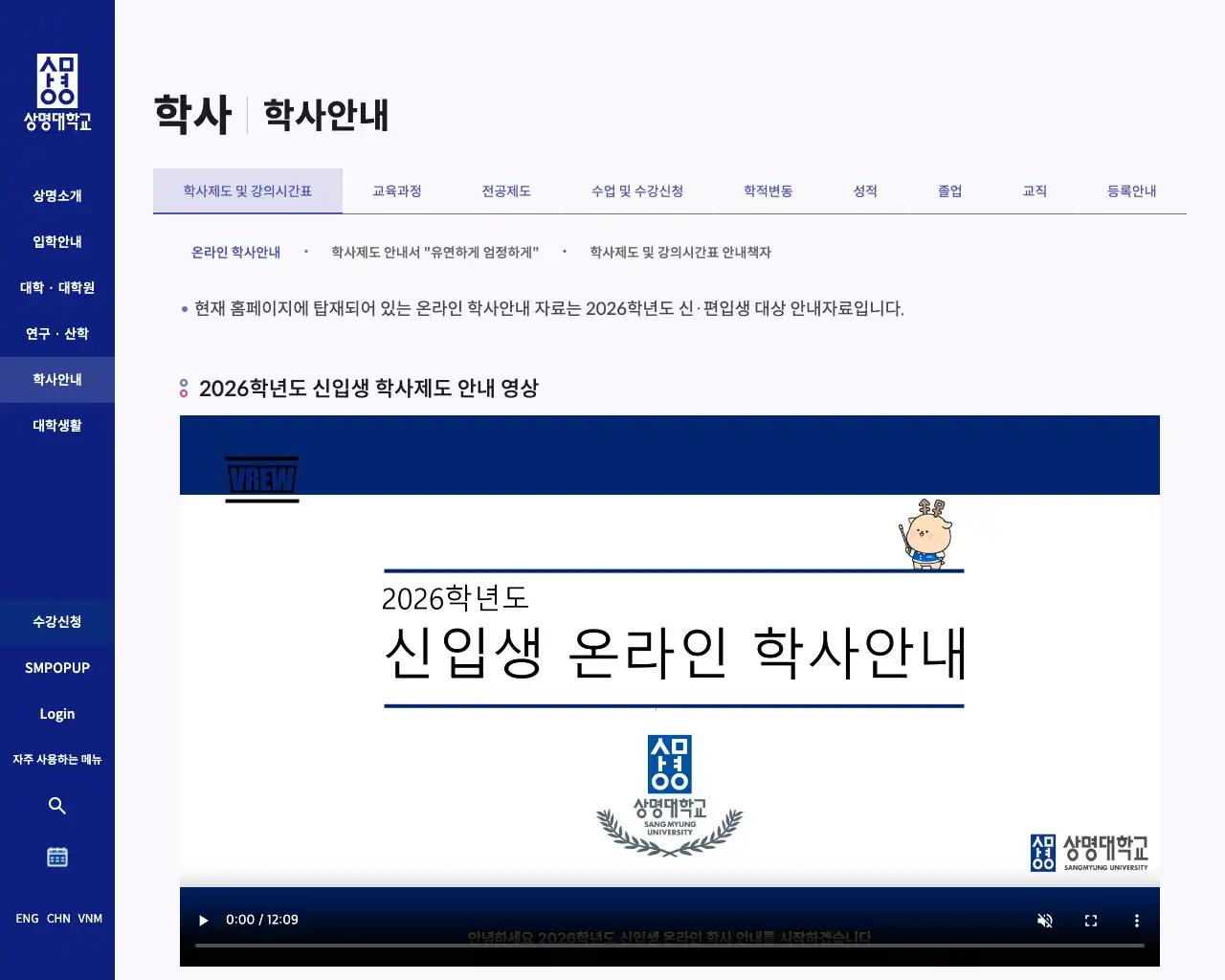Switch to the 교육과정 tab
This screenshot has height=980, width=1225.
(397, 191)
